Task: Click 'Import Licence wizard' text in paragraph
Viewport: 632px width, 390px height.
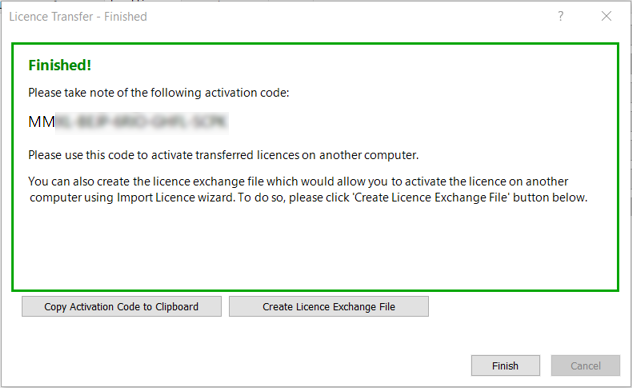Action: [x=175, y=198]
